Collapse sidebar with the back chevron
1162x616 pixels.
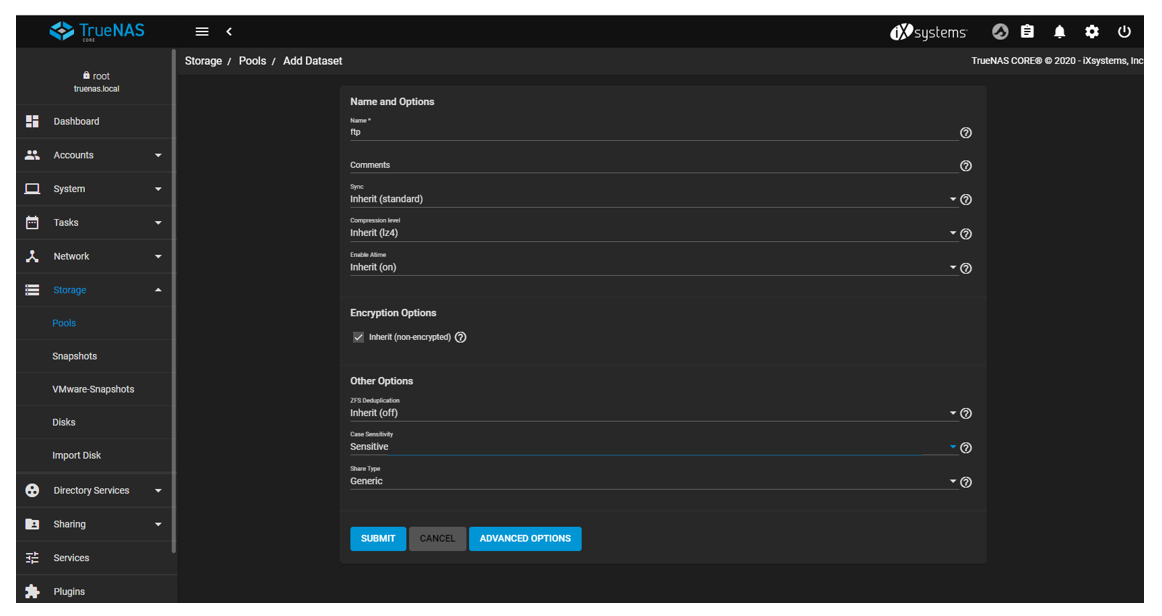(229, 31)
